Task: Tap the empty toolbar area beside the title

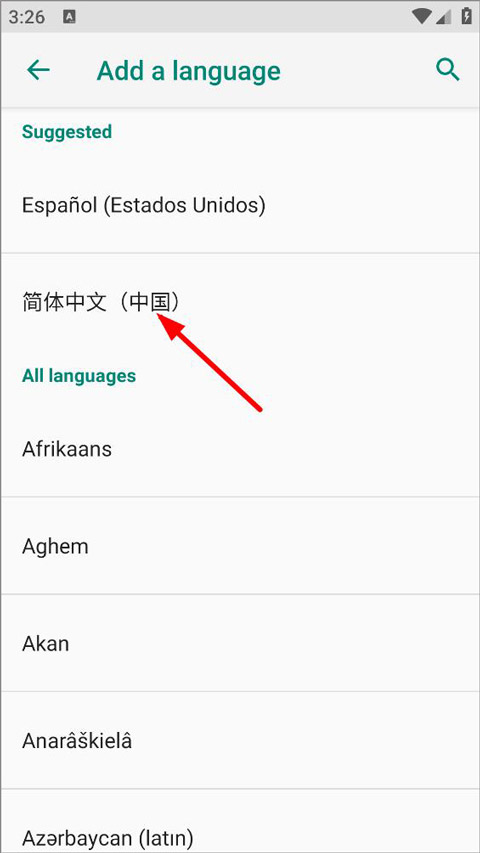Action: (x=356, y=70)
